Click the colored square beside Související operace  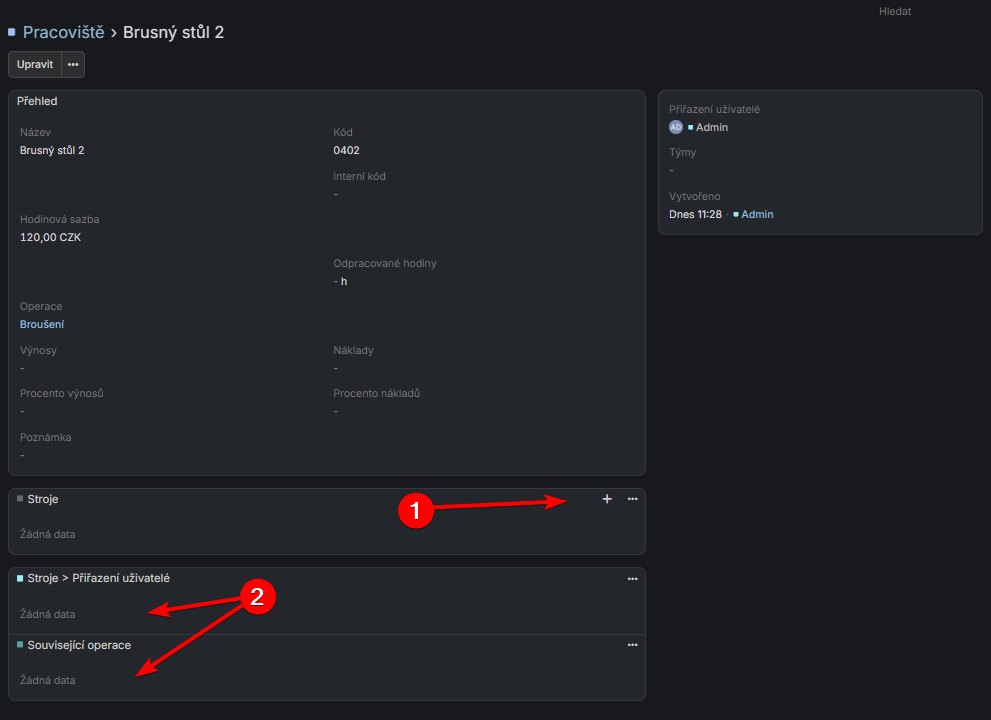[x=20, y=645]
